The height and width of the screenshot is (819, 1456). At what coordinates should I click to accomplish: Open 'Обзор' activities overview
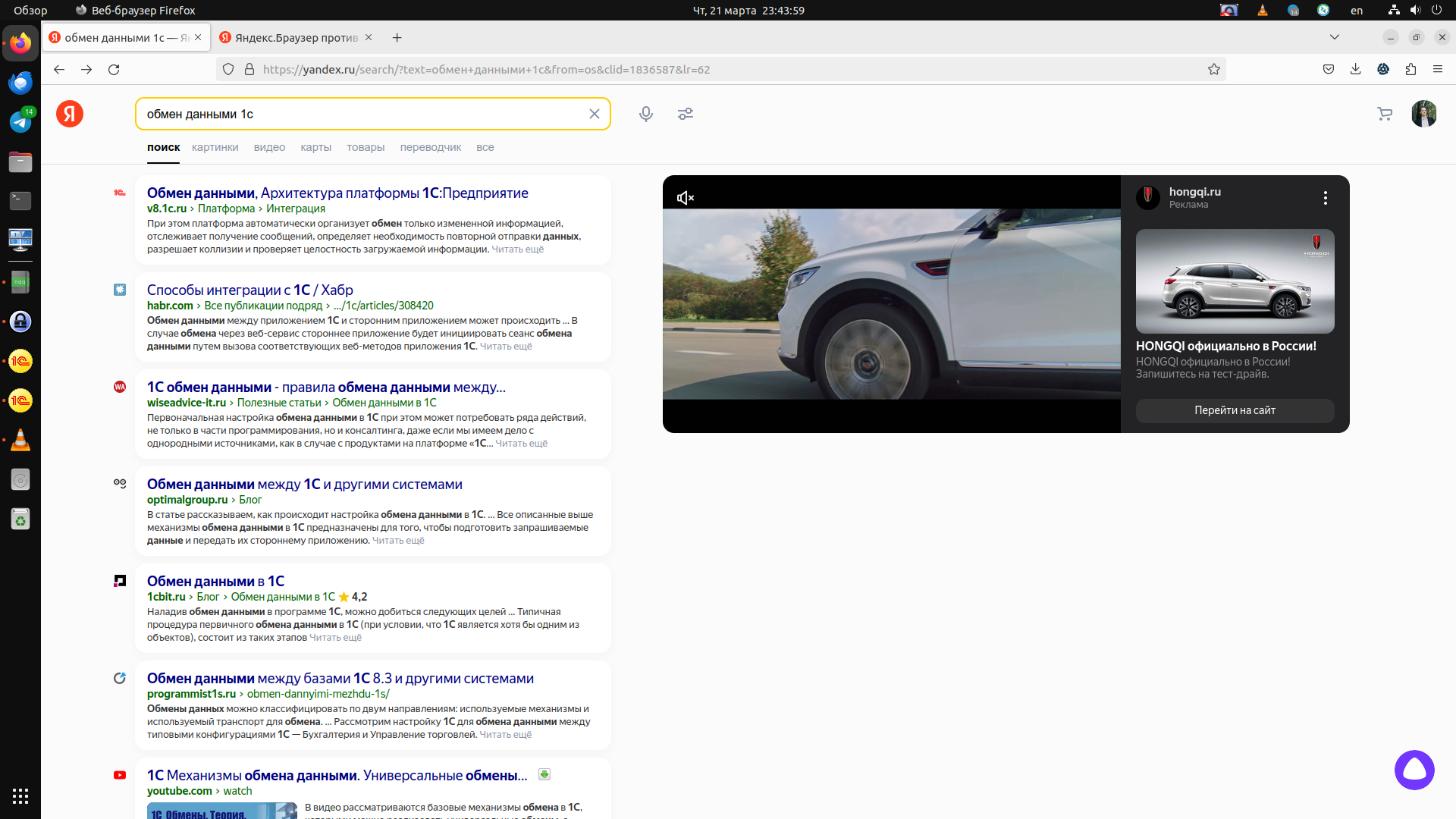coord(30,10)
